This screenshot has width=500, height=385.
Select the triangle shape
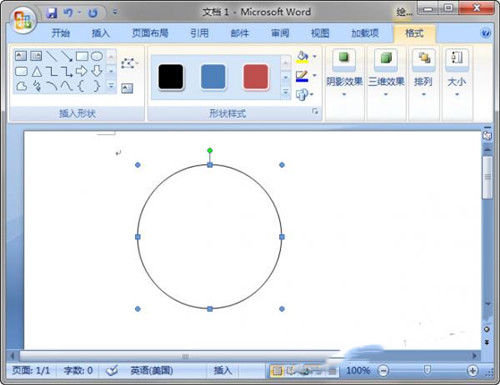tap(37, 71)
